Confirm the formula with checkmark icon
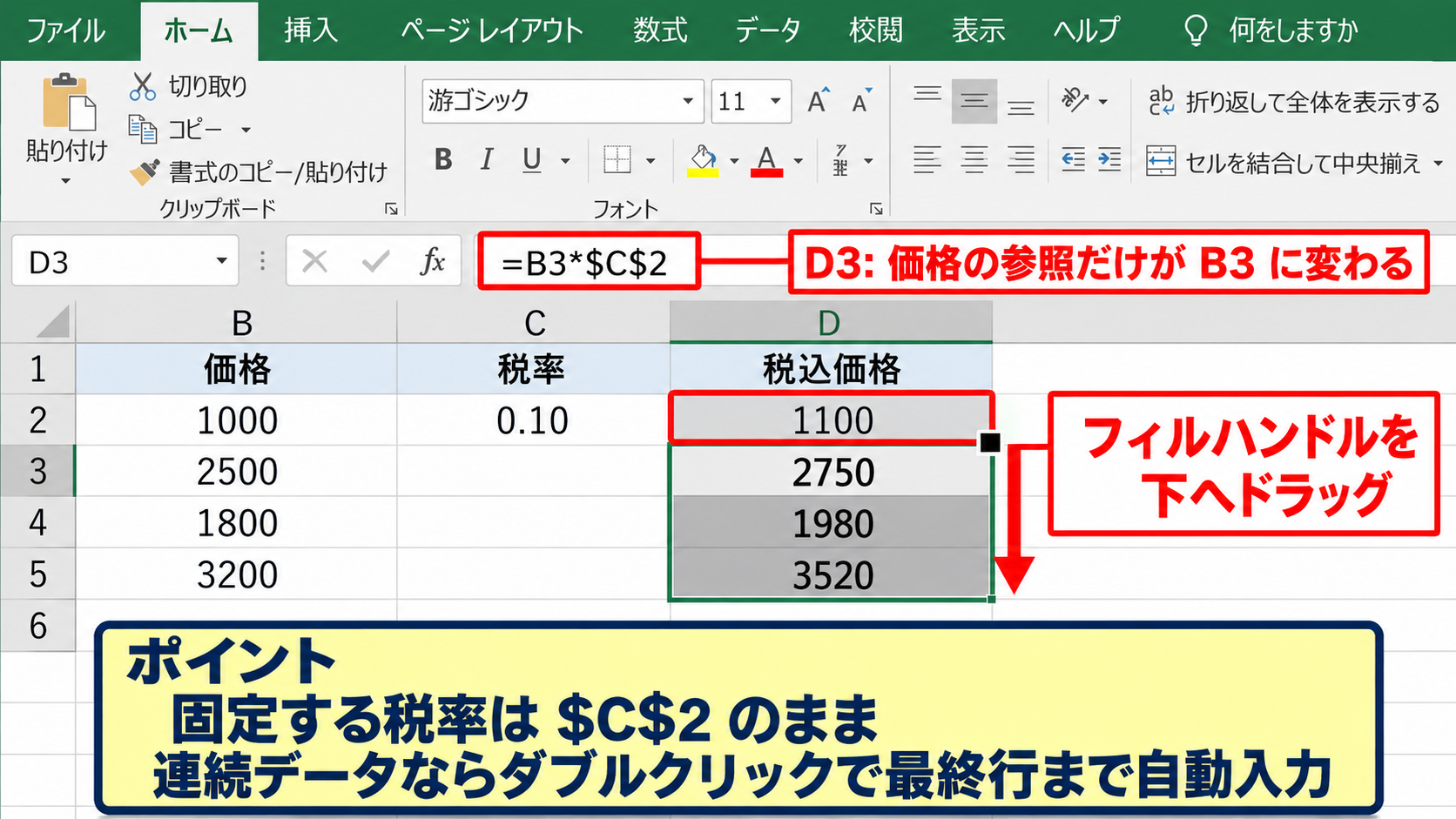The image size is (1456, 819). click(x=375, y=260)
